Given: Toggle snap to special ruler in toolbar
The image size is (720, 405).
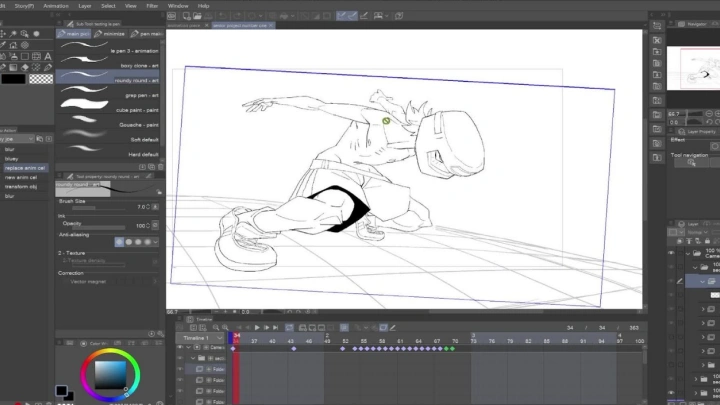Looking at the screenshot, I should coord(353,16).
